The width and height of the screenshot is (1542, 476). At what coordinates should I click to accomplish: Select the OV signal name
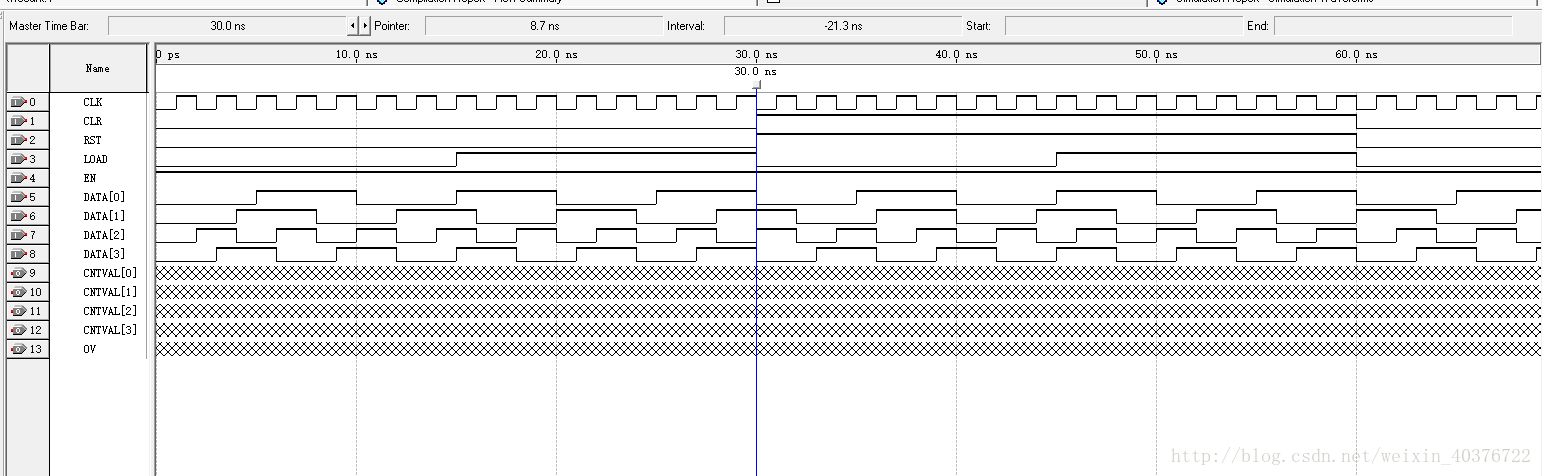[90, 349]
